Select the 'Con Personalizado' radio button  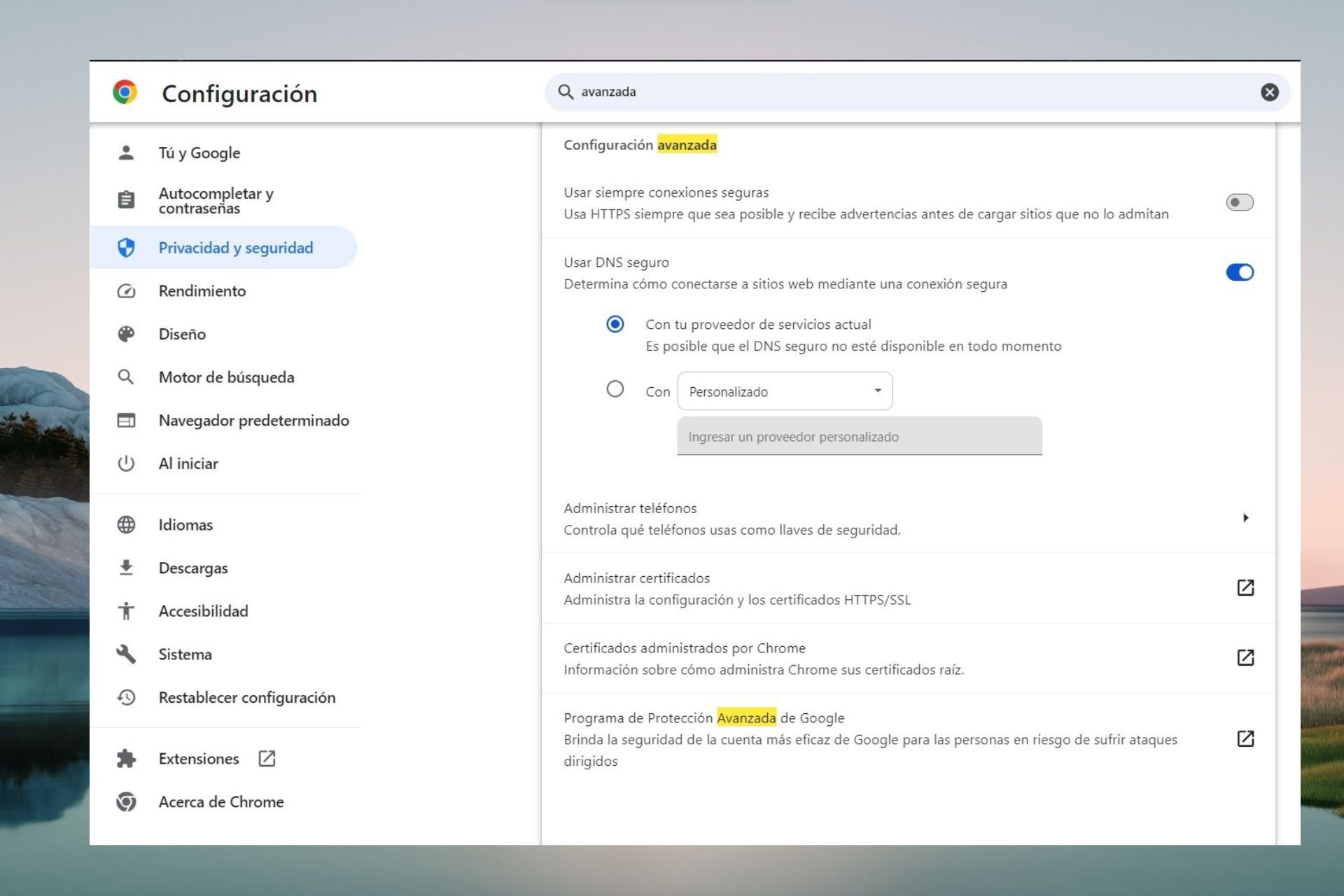click(615, 389)
